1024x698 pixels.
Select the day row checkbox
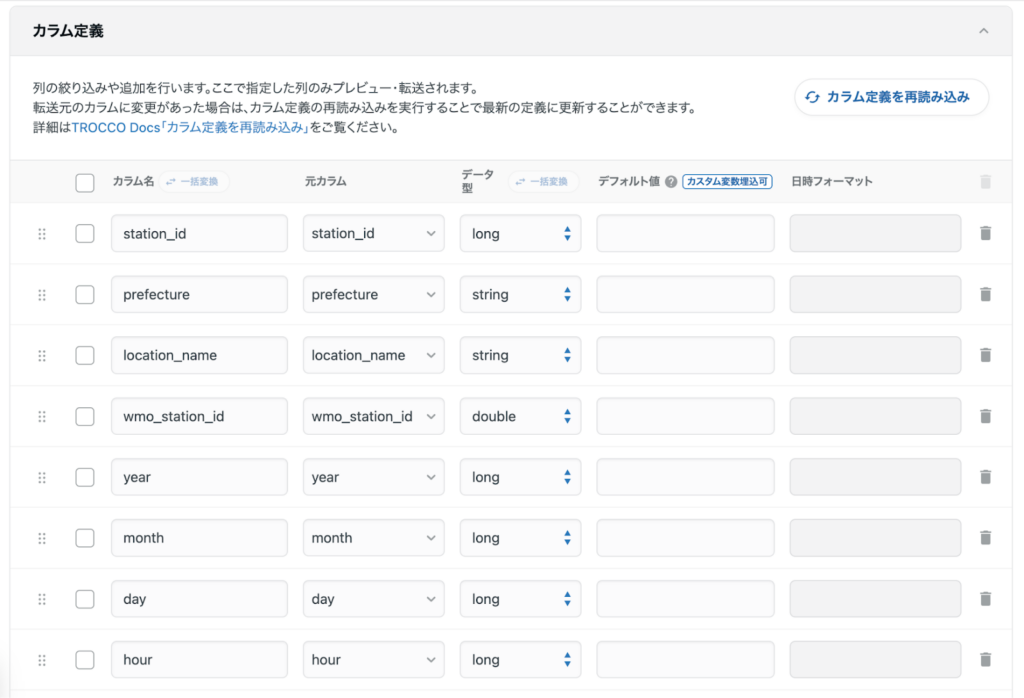85,599
